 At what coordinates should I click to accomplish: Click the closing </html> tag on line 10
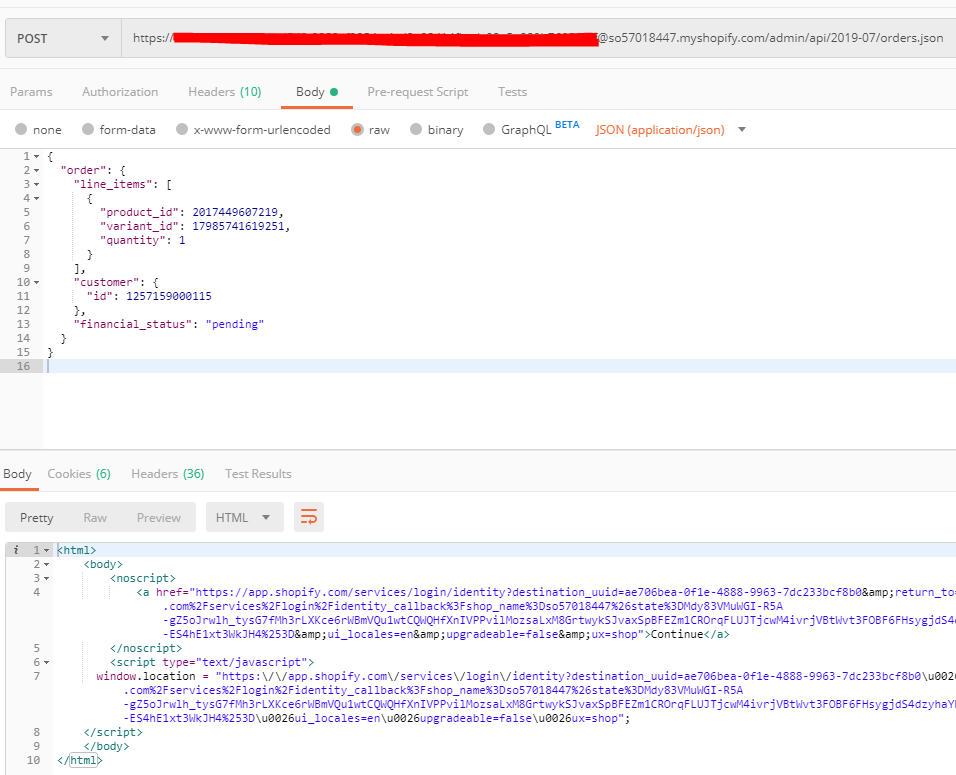pyautogui.click(x=80, y=760)
